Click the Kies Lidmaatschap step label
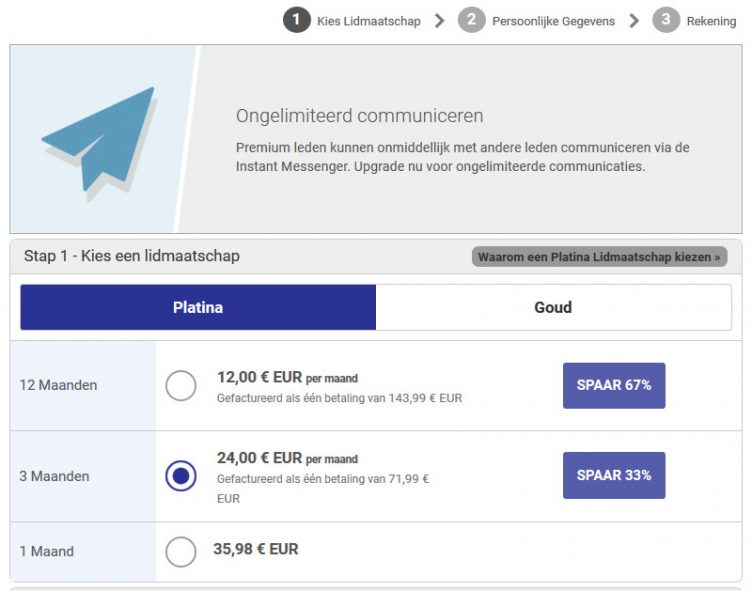The width and height of the screenshot is (752, 591). [x=369, y=21]
